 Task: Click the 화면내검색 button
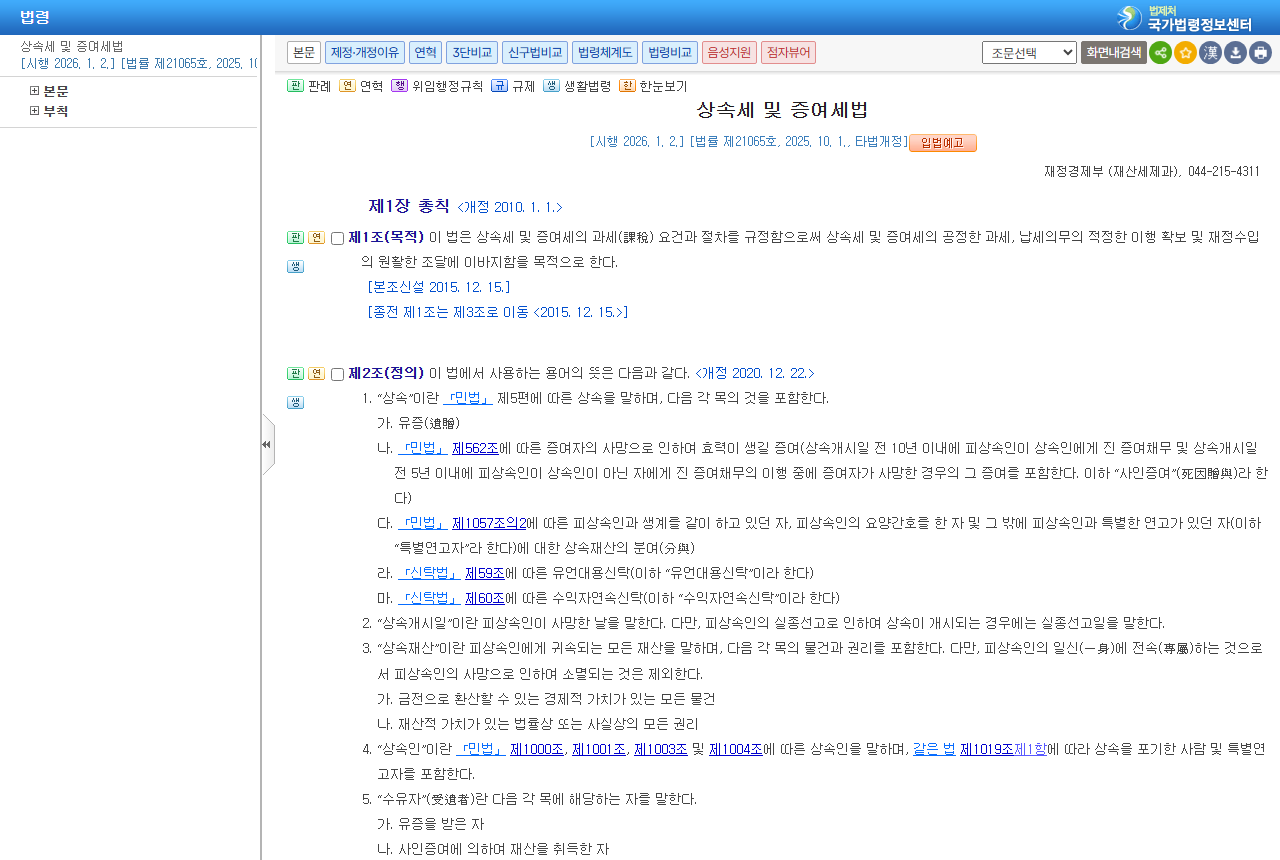point(1113,53)
